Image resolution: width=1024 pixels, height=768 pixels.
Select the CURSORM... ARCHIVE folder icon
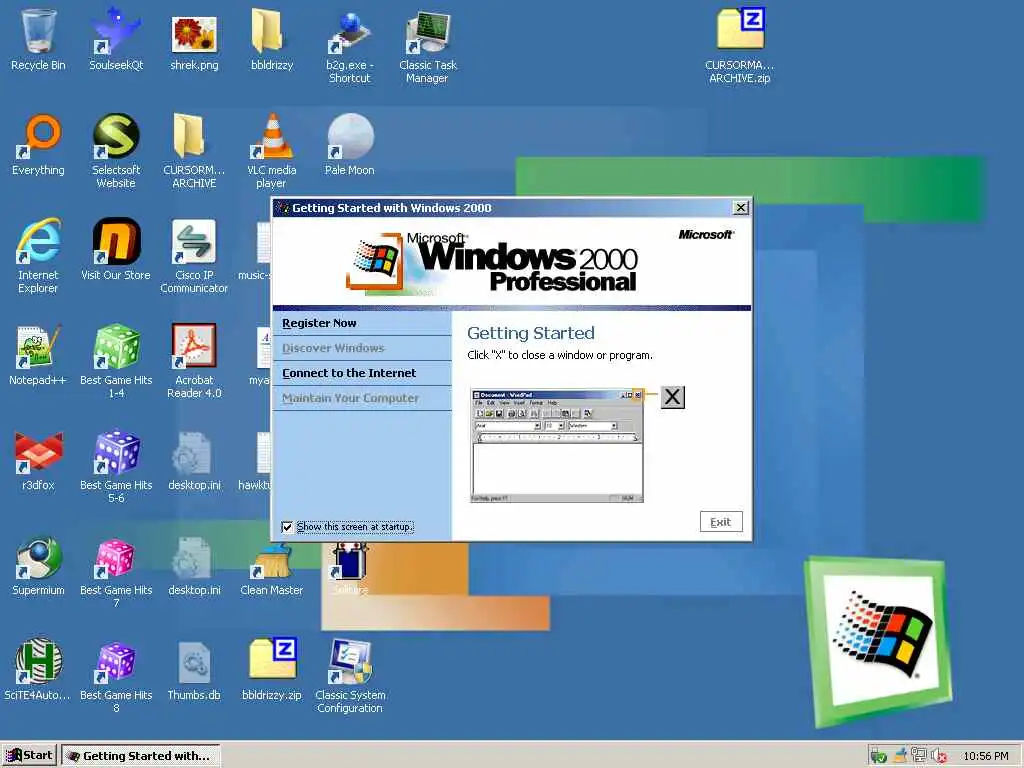[189, 136]
